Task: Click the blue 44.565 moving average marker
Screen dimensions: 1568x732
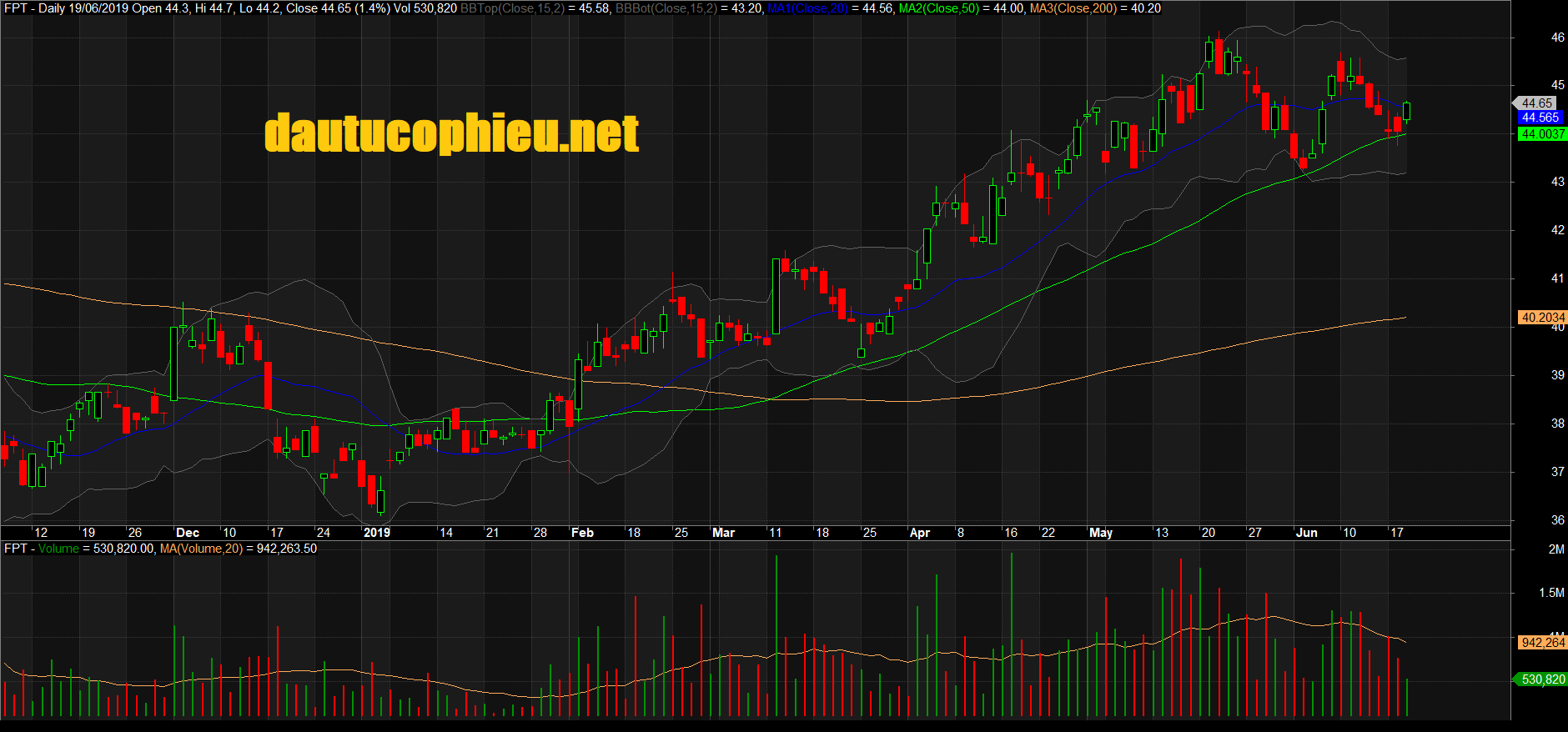Action: coord(1540,118)
